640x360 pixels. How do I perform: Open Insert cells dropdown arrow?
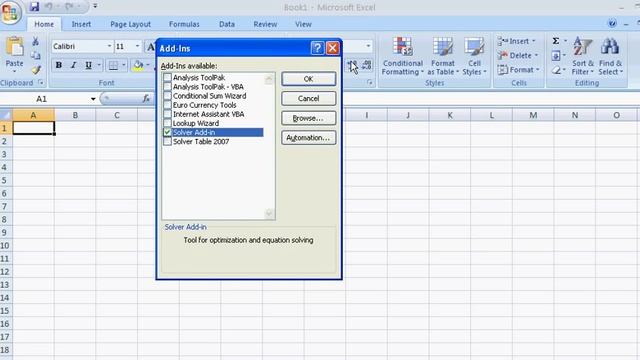click(534, 41)
